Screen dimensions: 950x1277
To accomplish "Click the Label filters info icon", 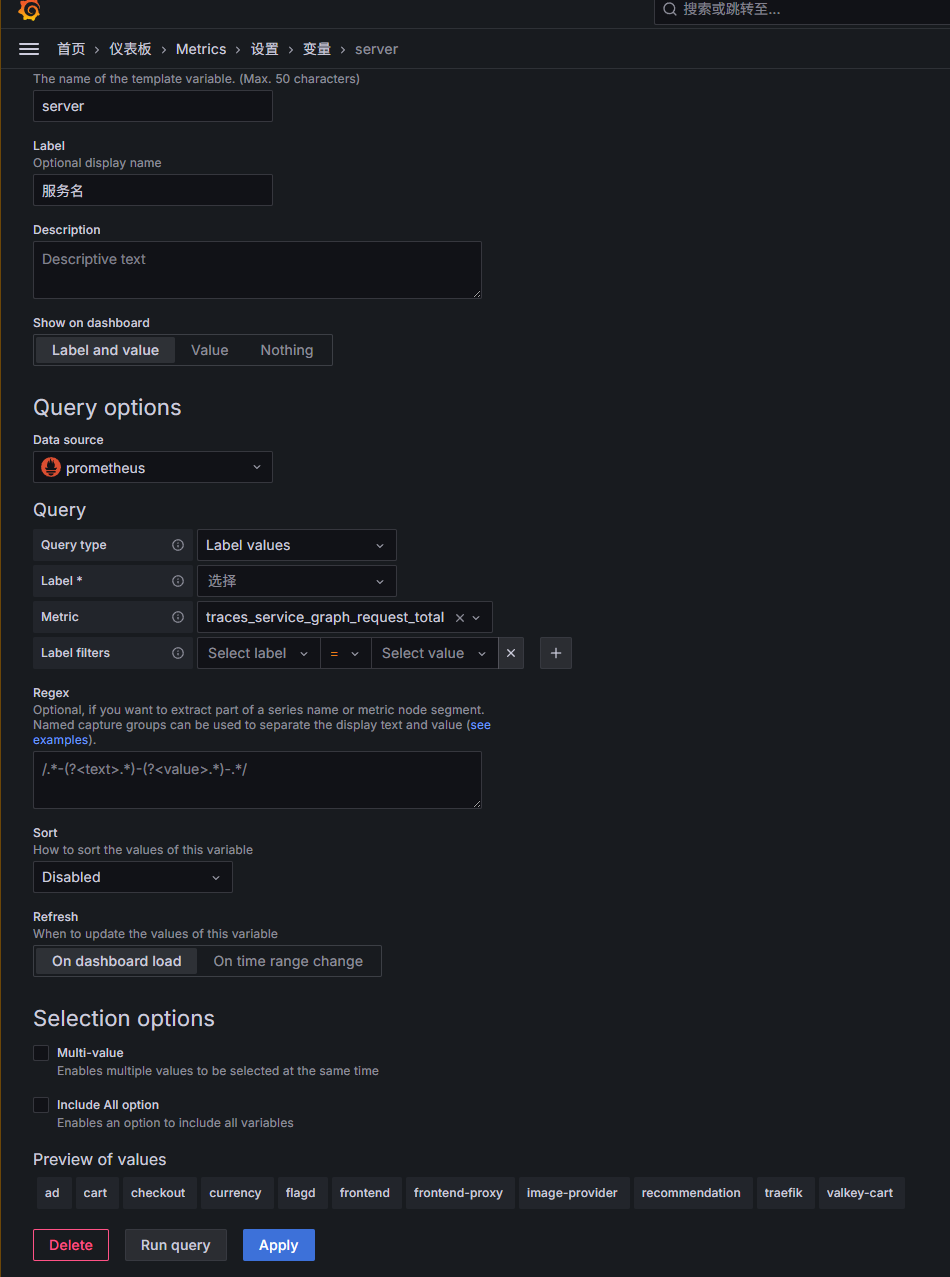I will pyautogui.click(x=178, y=653).
